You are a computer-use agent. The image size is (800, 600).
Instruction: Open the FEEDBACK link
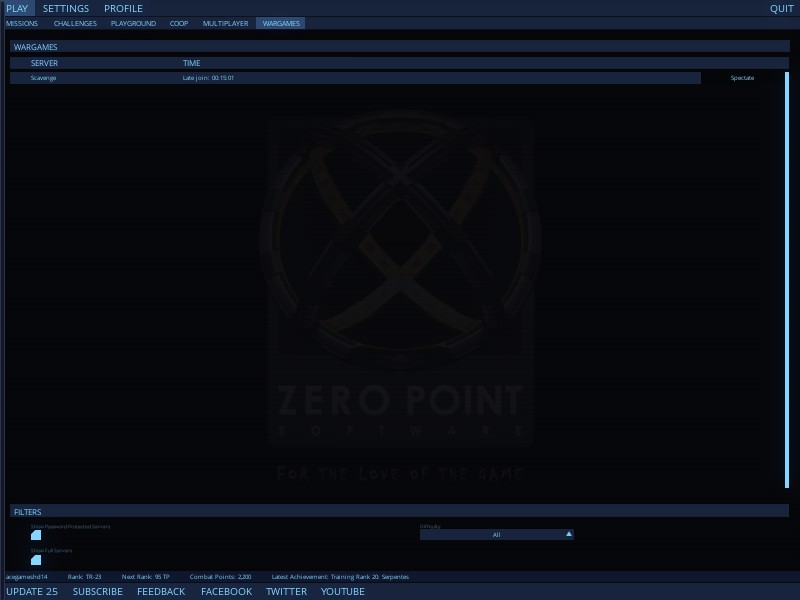click(x=161, y=591)
